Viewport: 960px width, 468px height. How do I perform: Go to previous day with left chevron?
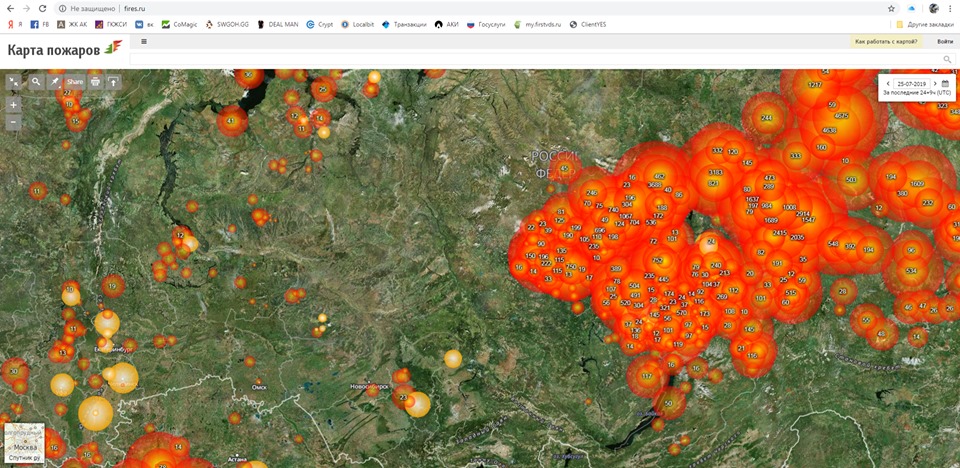point(888,84)
